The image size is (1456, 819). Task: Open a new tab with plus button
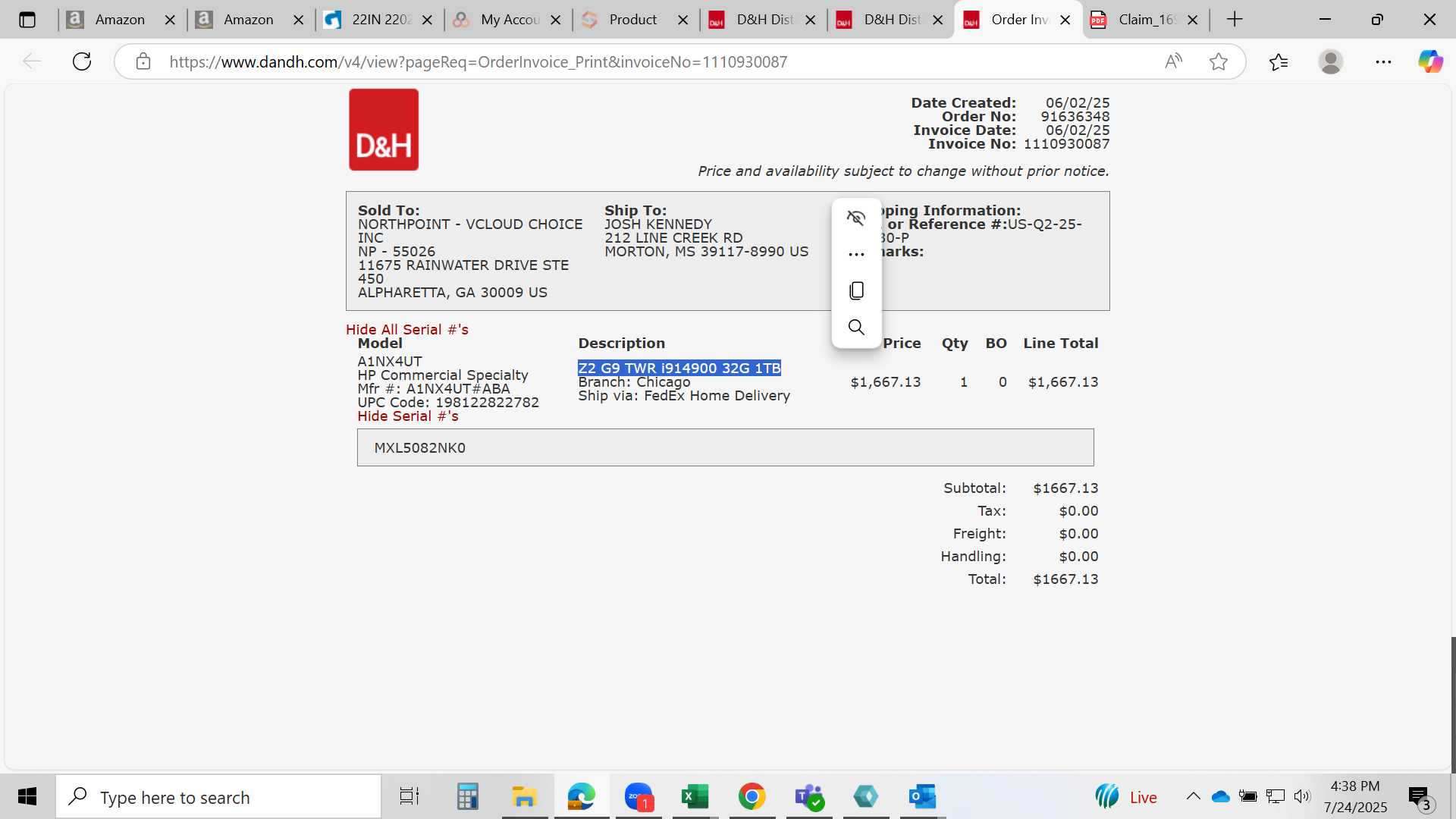(x=1235, y=20)
